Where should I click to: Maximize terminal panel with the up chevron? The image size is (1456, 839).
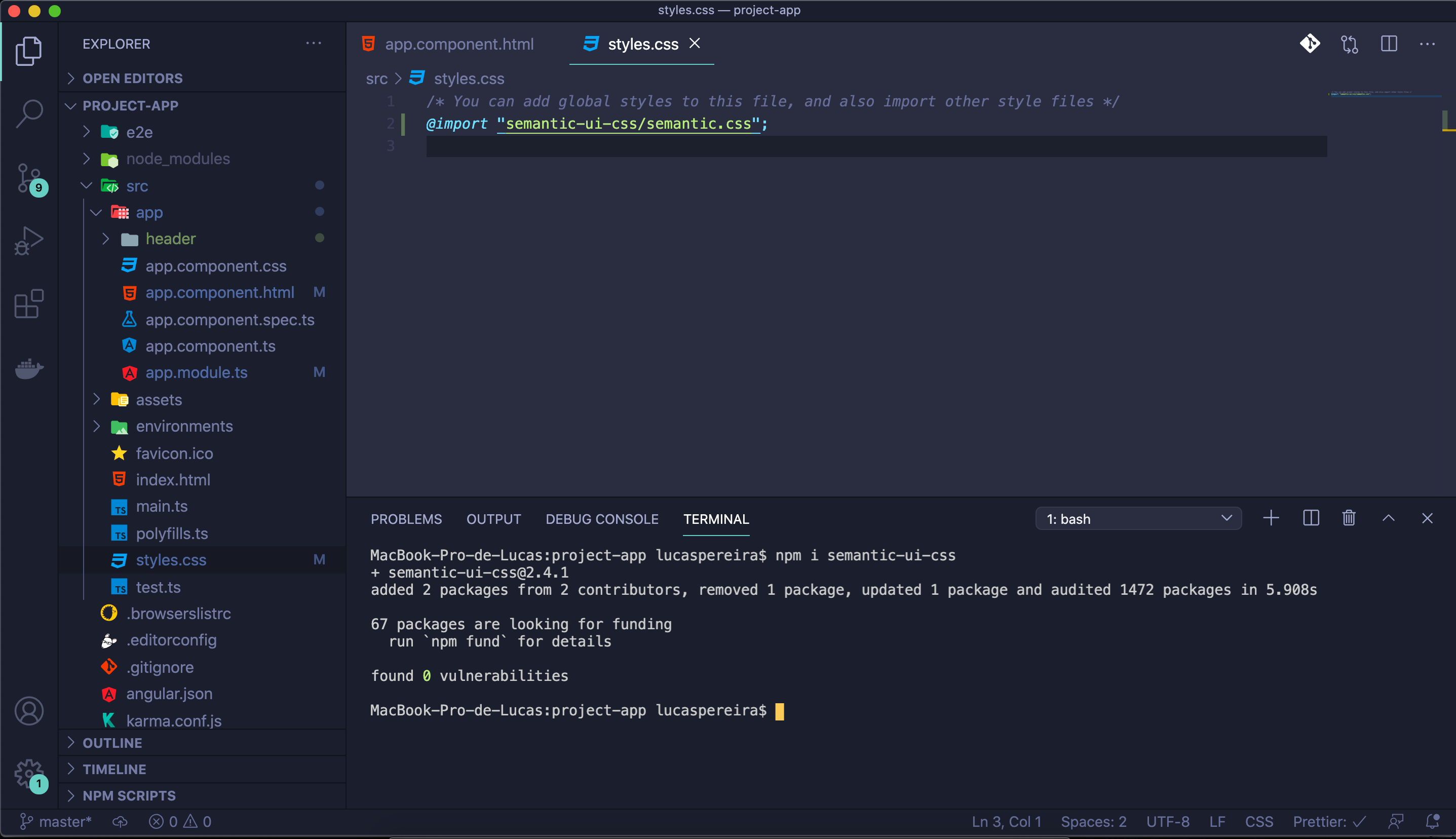[x=1388, y=518]
